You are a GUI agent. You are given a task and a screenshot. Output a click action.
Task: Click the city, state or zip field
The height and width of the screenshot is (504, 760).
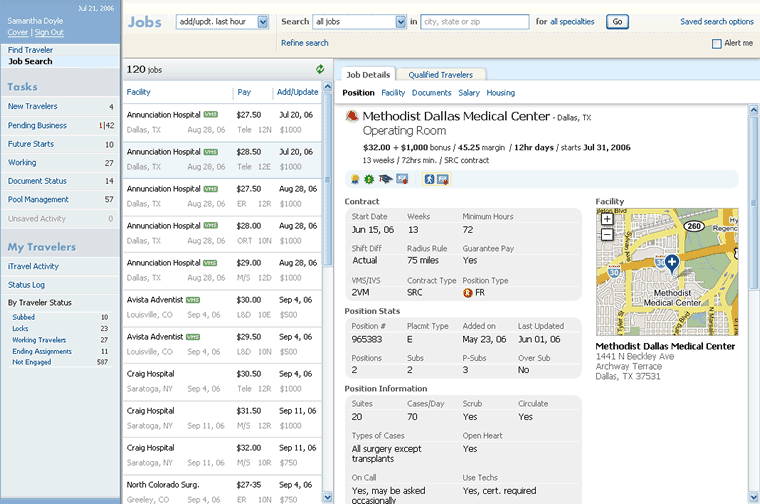pyautogui.click(x=475, y=22)
